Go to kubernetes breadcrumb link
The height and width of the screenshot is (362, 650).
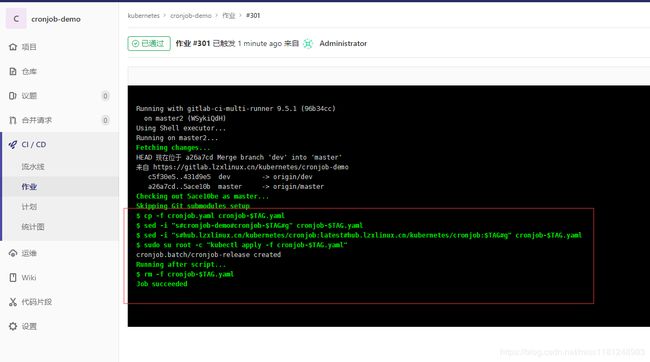(x=143, y=15)
